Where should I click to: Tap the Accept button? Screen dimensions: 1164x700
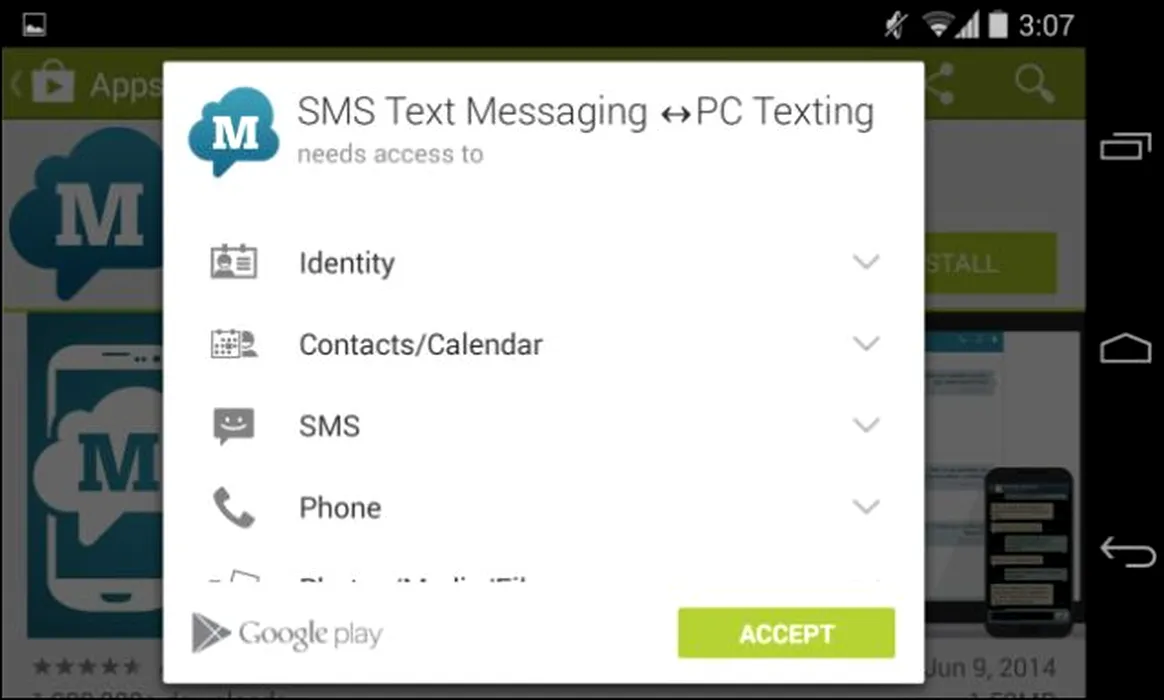786,633
